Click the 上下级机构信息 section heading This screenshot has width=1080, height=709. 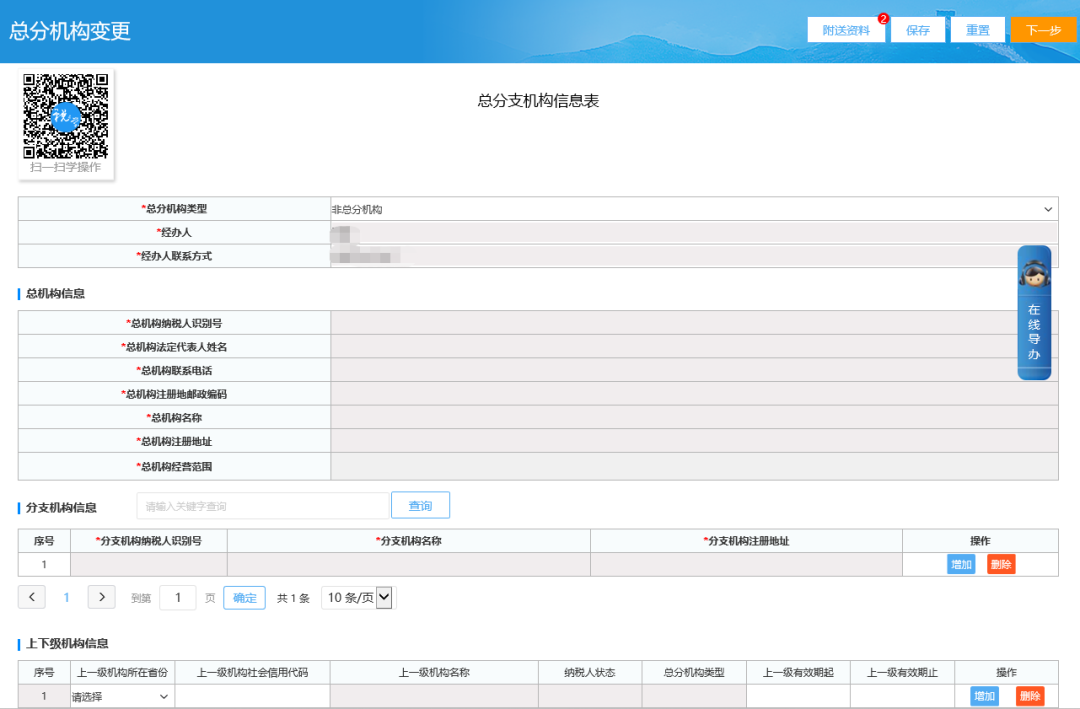coord(67,644)
